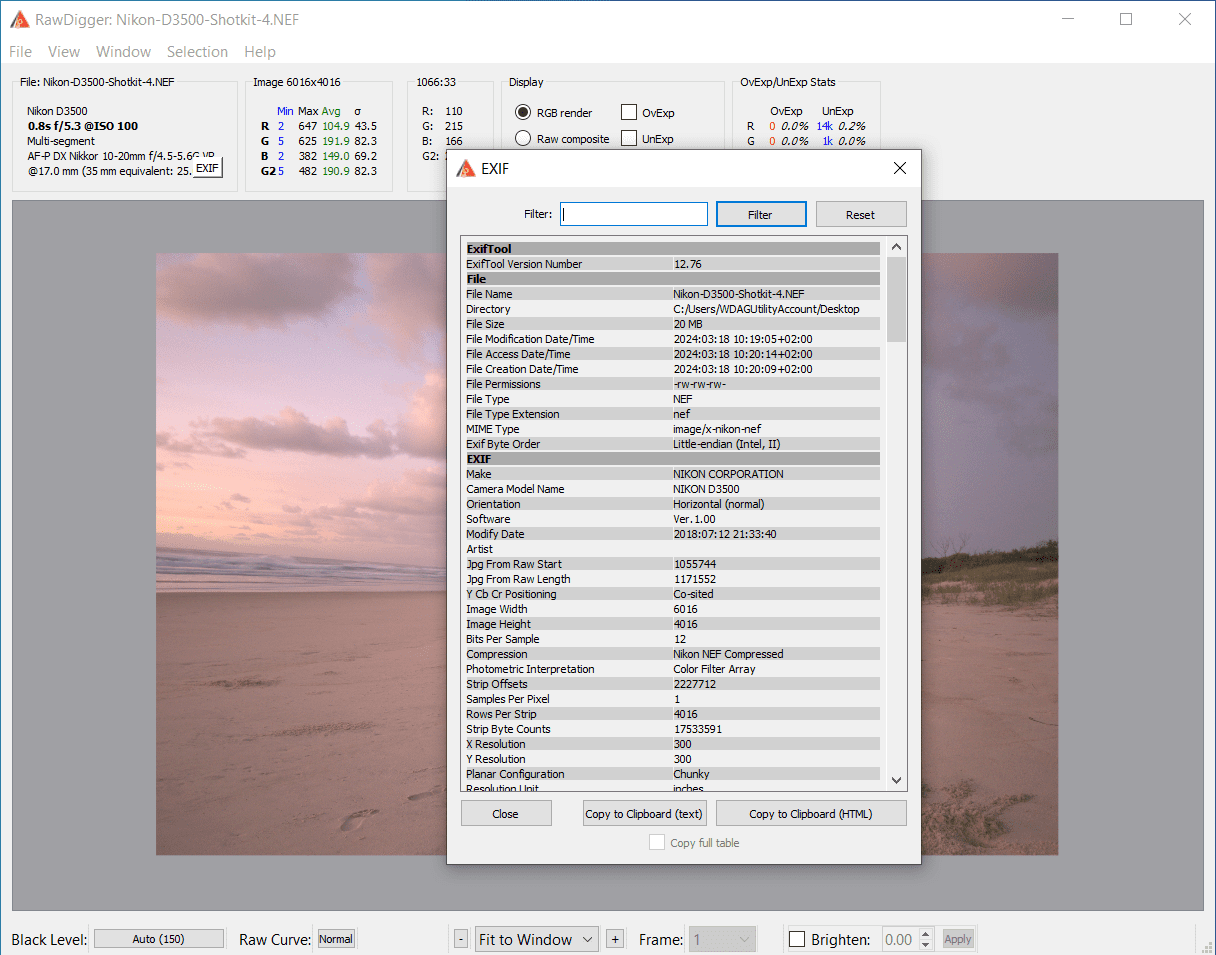The image size is (1216, 955).
Task: Enable the OvExp checkbox
Action: click(x=629, y=112)
